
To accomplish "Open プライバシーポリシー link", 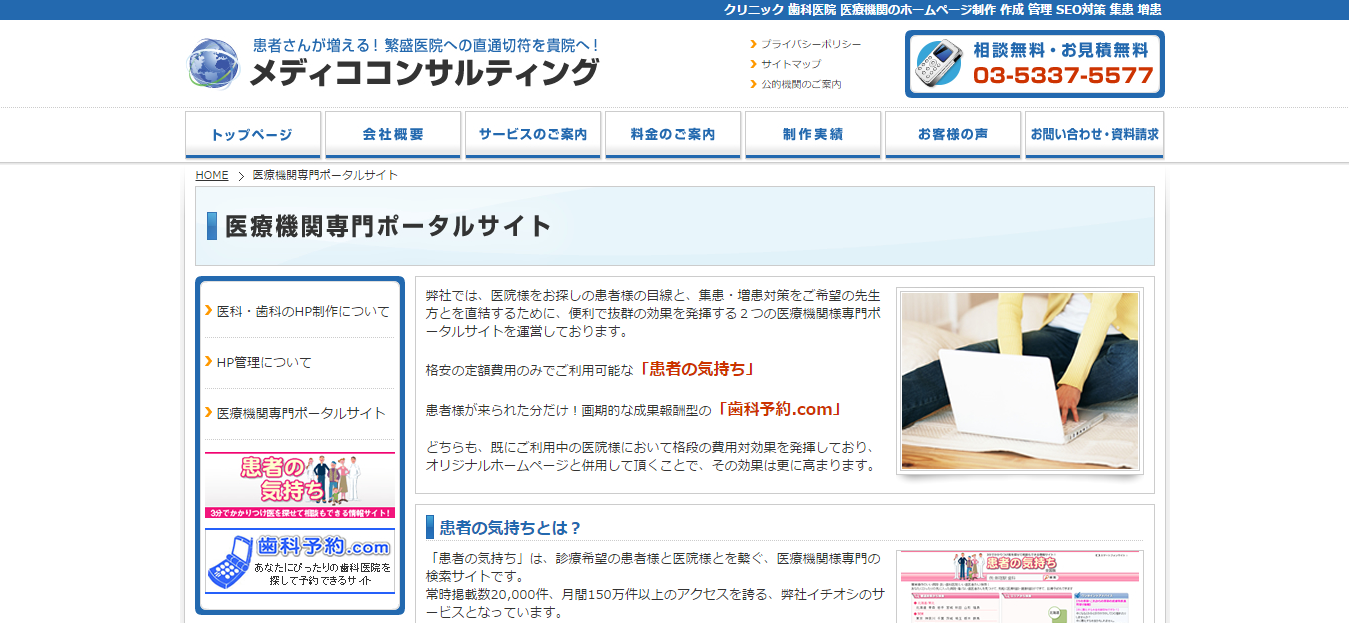I will pos(810,44).
